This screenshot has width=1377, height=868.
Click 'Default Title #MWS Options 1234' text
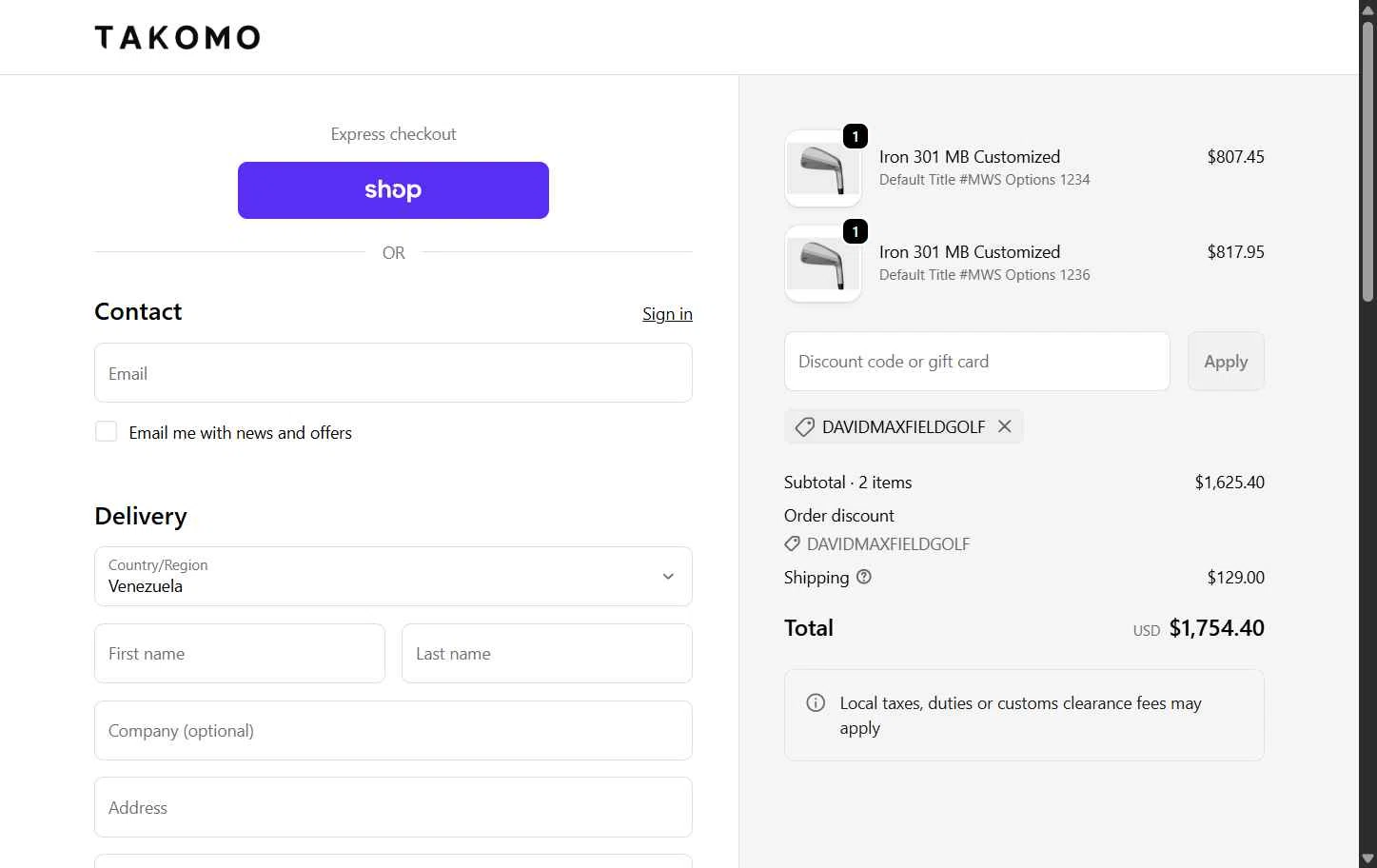[984, 180]
